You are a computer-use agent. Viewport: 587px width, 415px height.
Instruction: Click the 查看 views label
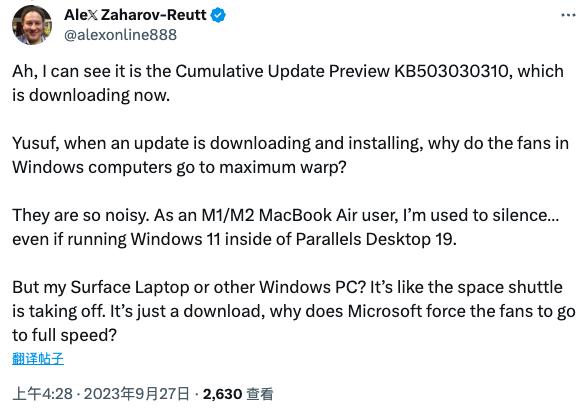click(x=260, y=394)
